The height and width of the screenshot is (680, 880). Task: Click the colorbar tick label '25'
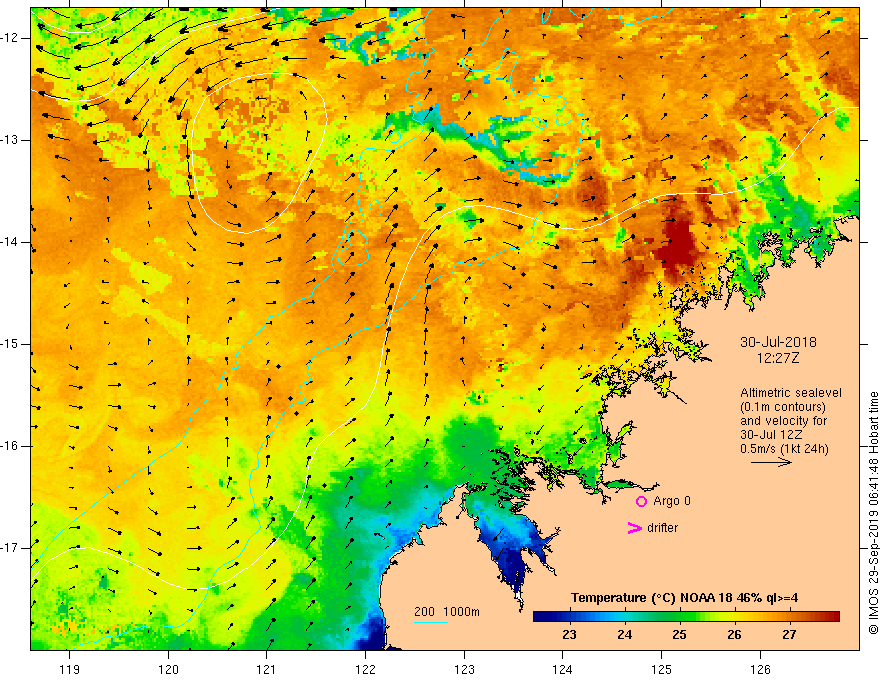tap(679, 635)
